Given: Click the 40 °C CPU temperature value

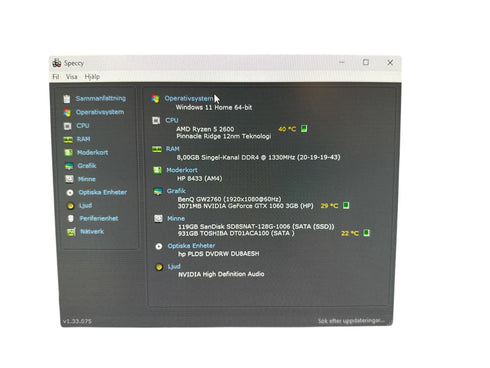Looking at the screenshot, I should coord(287,129).
